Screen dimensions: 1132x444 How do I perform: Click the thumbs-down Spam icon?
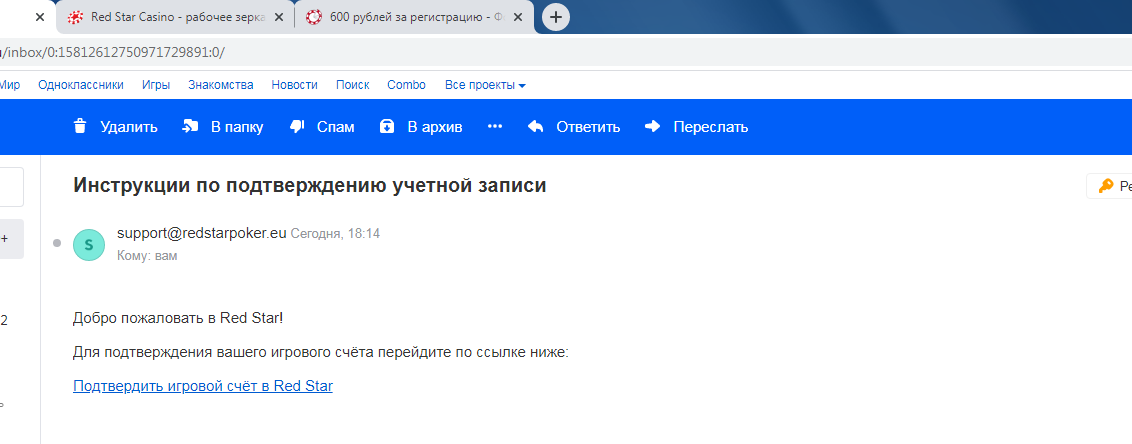point(297,127)
